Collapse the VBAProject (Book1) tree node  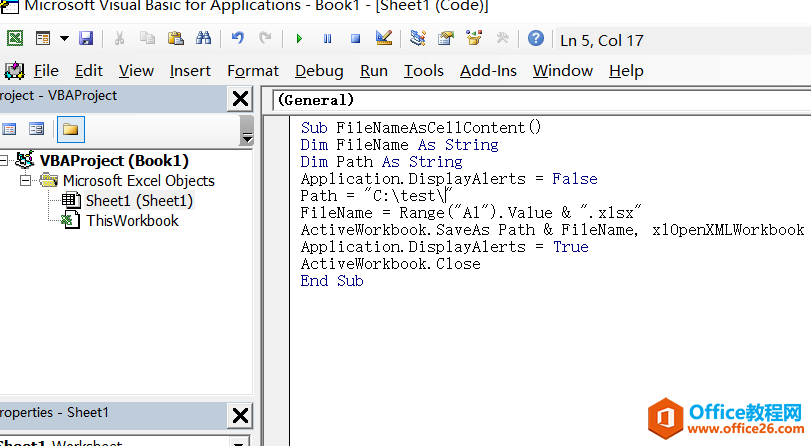point(4,161)
